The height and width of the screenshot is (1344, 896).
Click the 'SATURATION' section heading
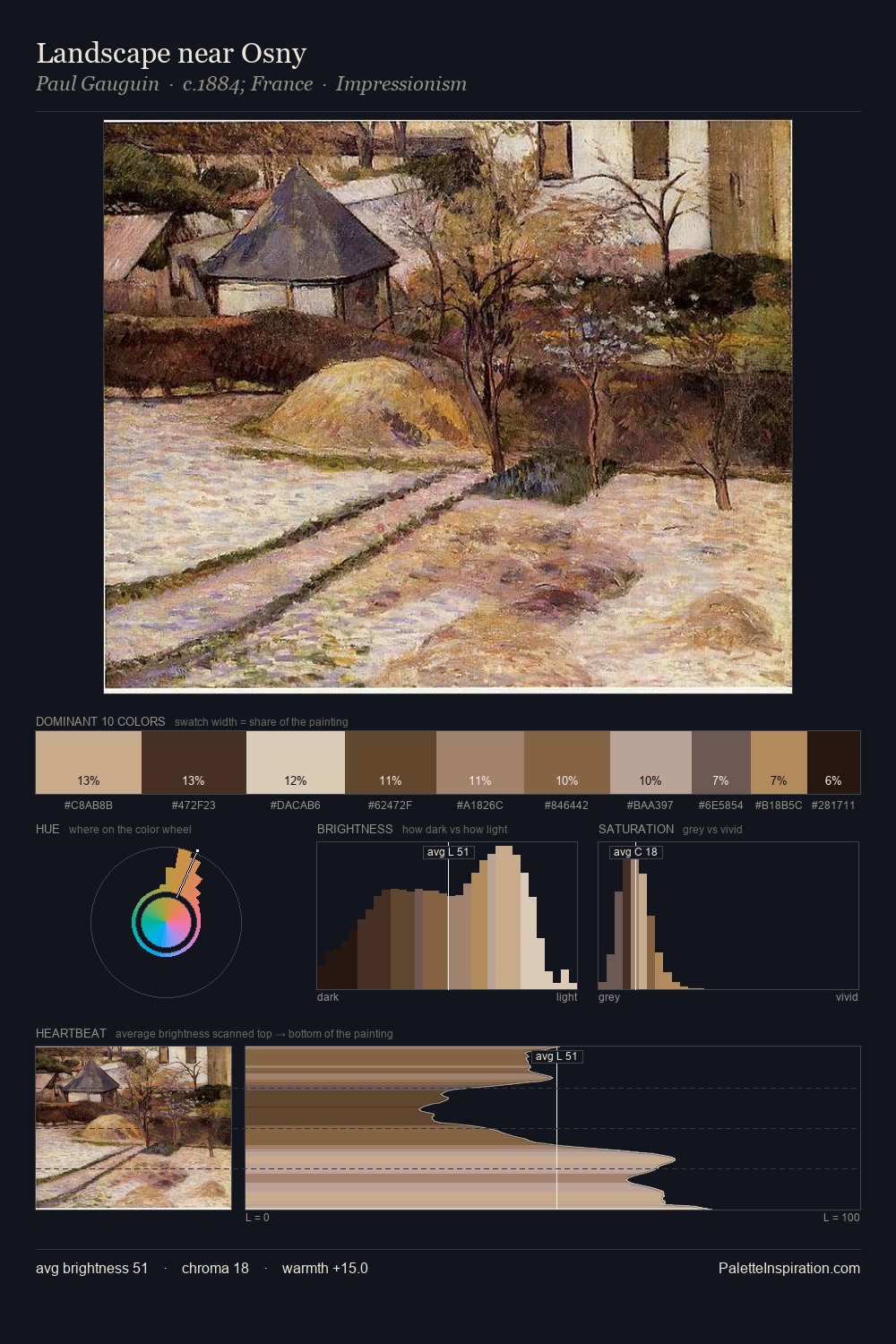point(636,829)
